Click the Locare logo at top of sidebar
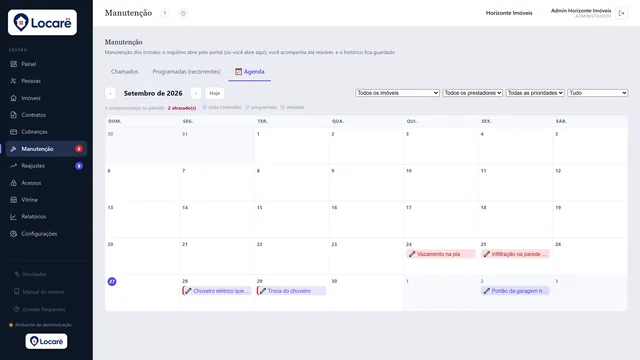This screenshot has height=360, width=640. pyautogui.click(x=42, y=22)
